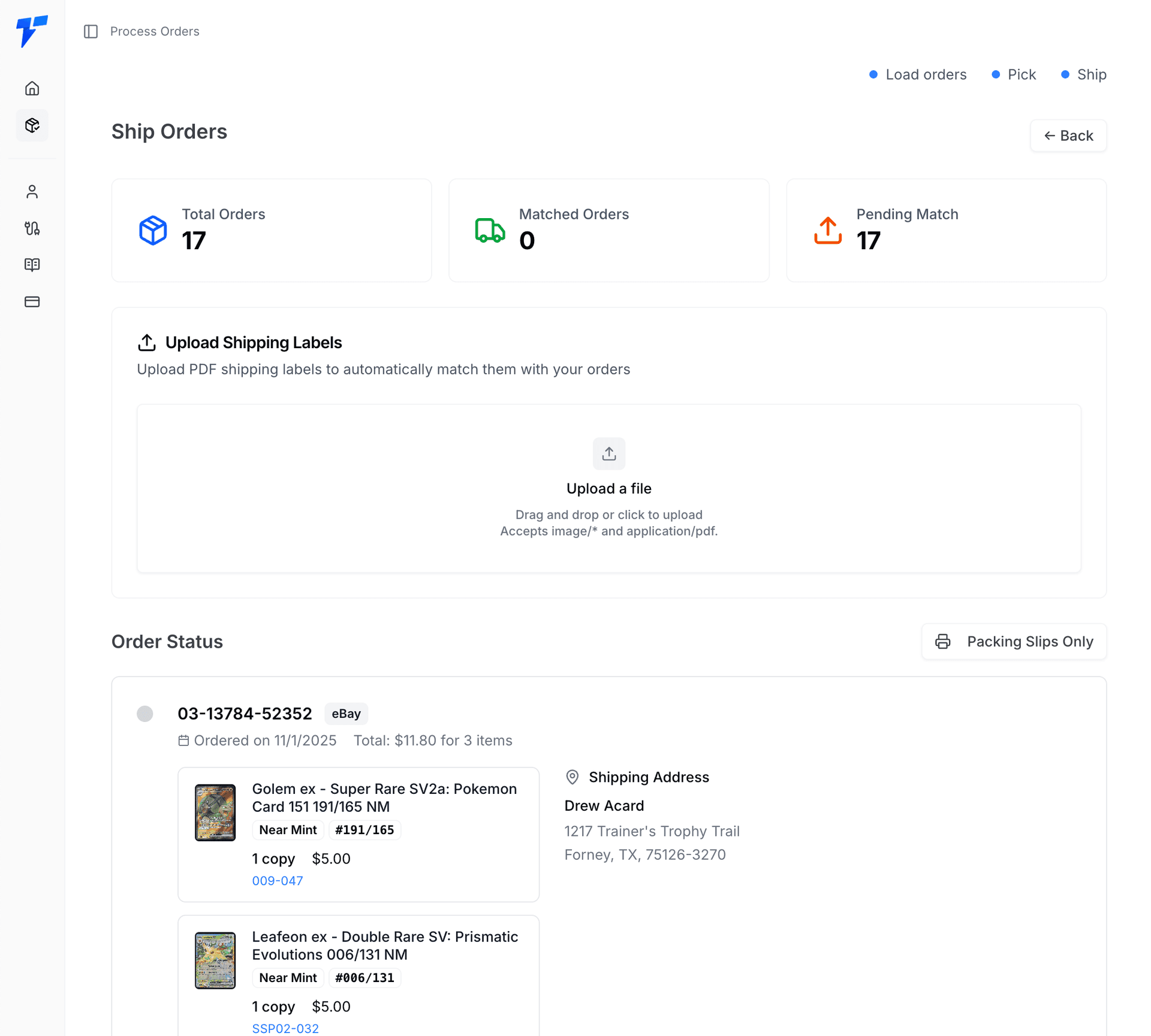The height and width of the screenshot is (1036, 1151).
Task: Select the package orders sidebar icon
Action: 32,125
